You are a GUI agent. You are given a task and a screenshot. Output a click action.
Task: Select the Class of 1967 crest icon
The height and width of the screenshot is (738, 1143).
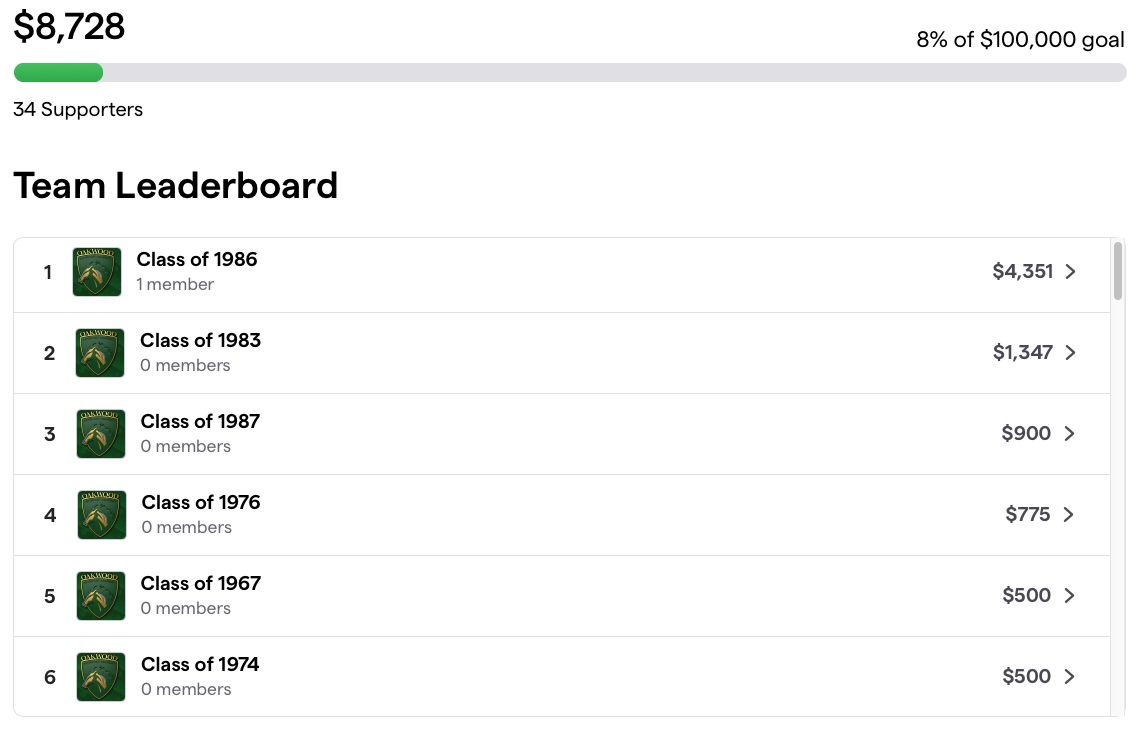[101, 596]
